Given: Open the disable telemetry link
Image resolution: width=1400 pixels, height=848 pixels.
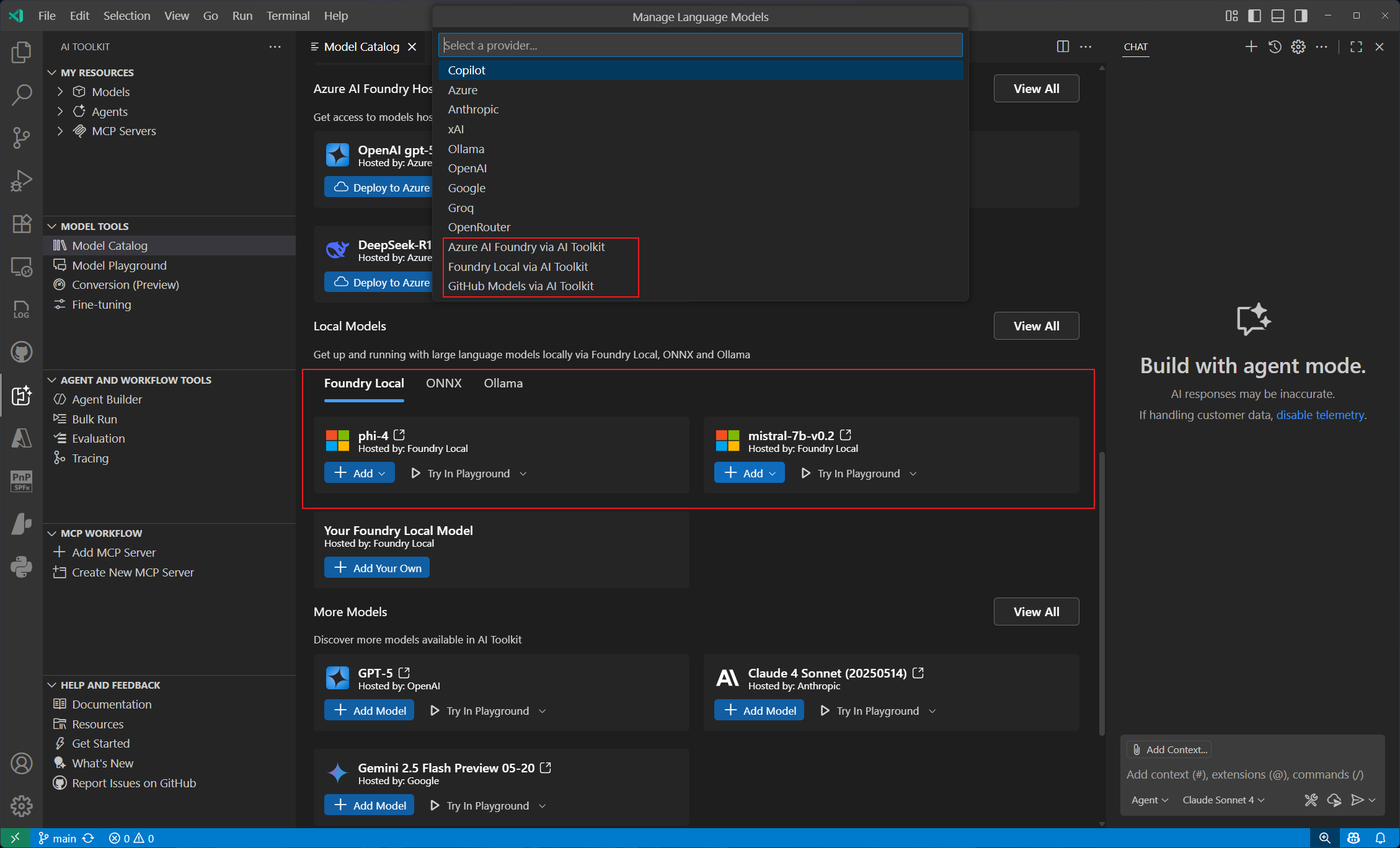Looking at the screenshot, I should 1320,415.
